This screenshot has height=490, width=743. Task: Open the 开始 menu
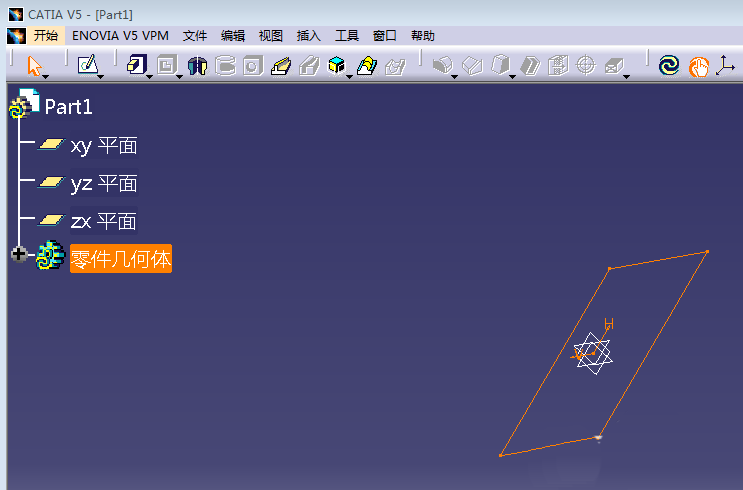pyautogui.click(x=46, y=35)
